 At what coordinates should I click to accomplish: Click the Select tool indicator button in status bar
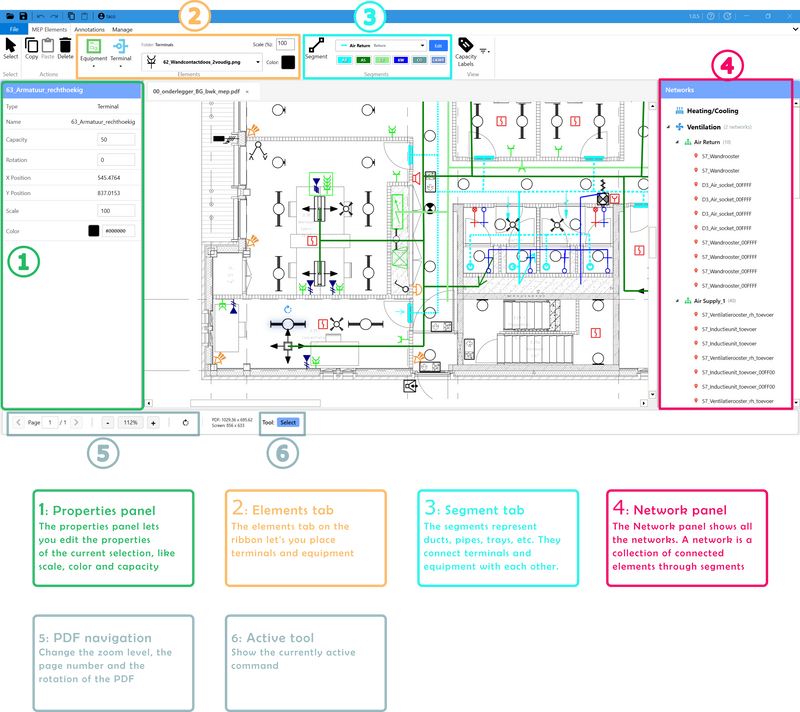coord(288,423)
